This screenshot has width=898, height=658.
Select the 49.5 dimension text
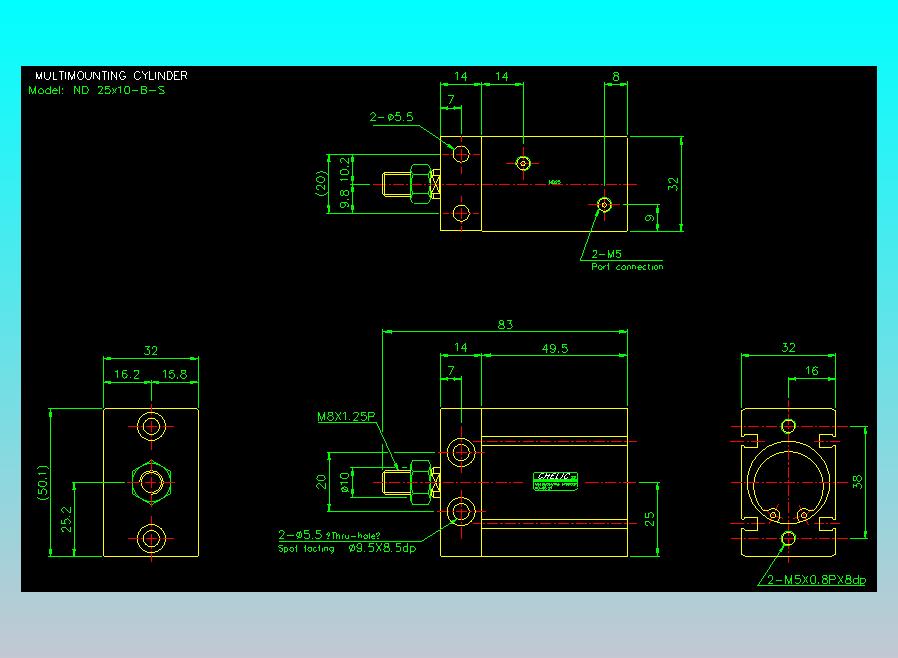555,348
